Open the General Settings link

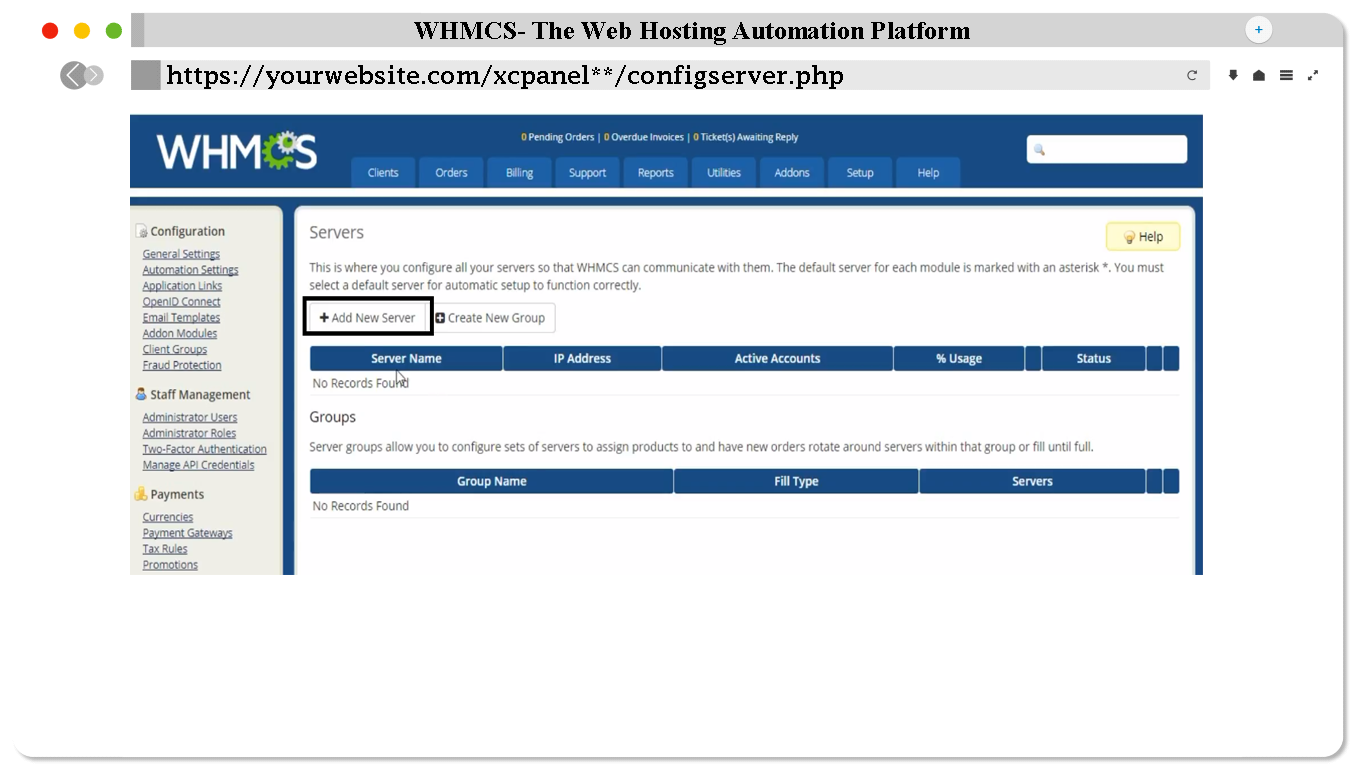click(181, 254)
